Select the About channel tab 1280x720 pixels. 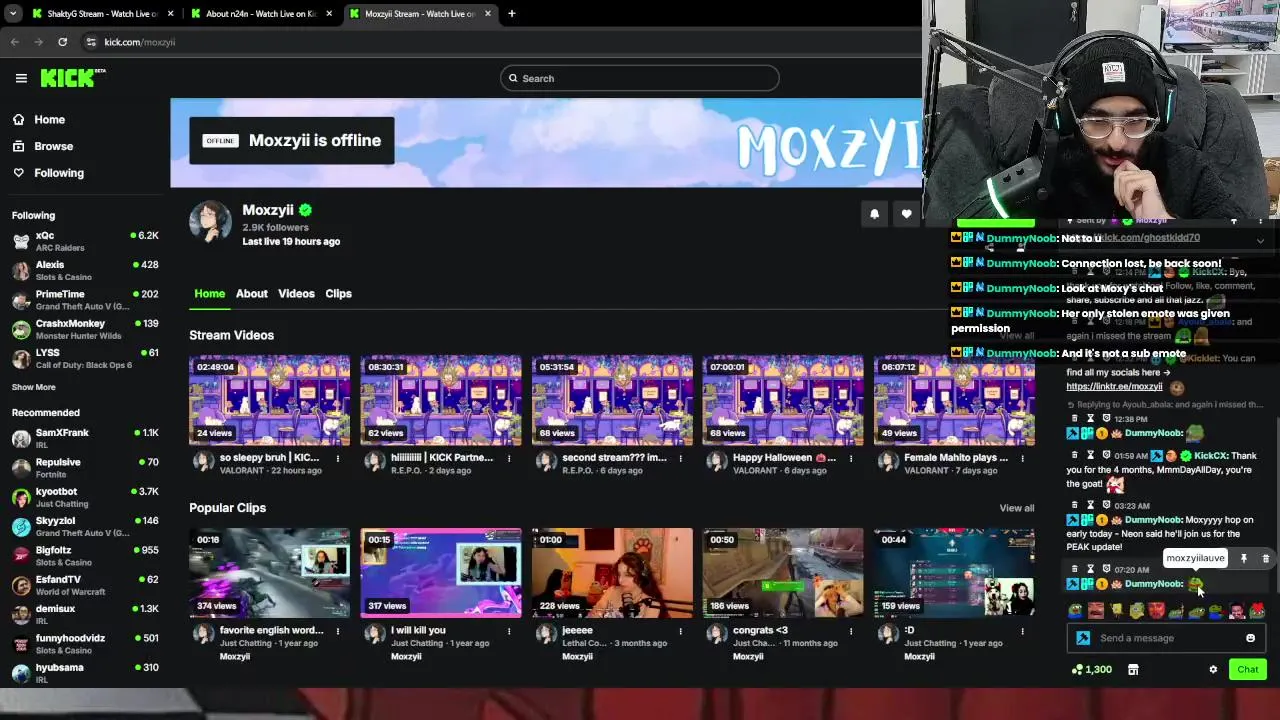[251, 293]
